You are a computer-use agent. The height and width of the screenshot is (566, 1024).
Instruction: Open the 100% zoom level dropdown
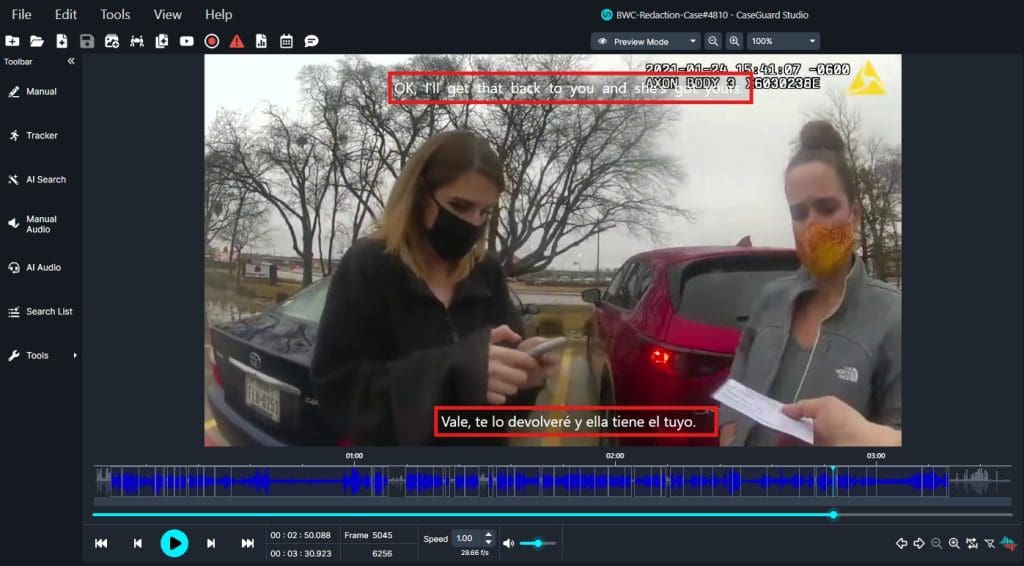(x=783, y=41)
